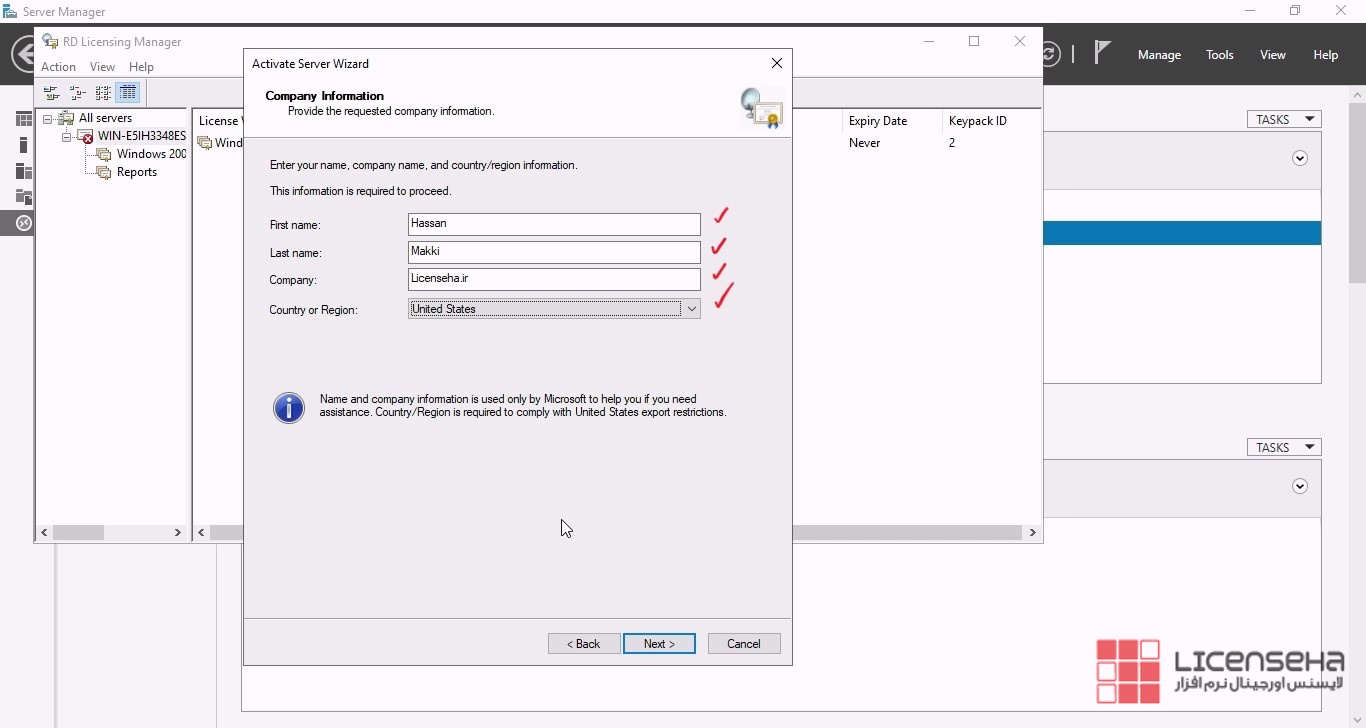Select Remote Desktop Services sidebar icon
Viewport: 1366px width, 728px height.
23,223
